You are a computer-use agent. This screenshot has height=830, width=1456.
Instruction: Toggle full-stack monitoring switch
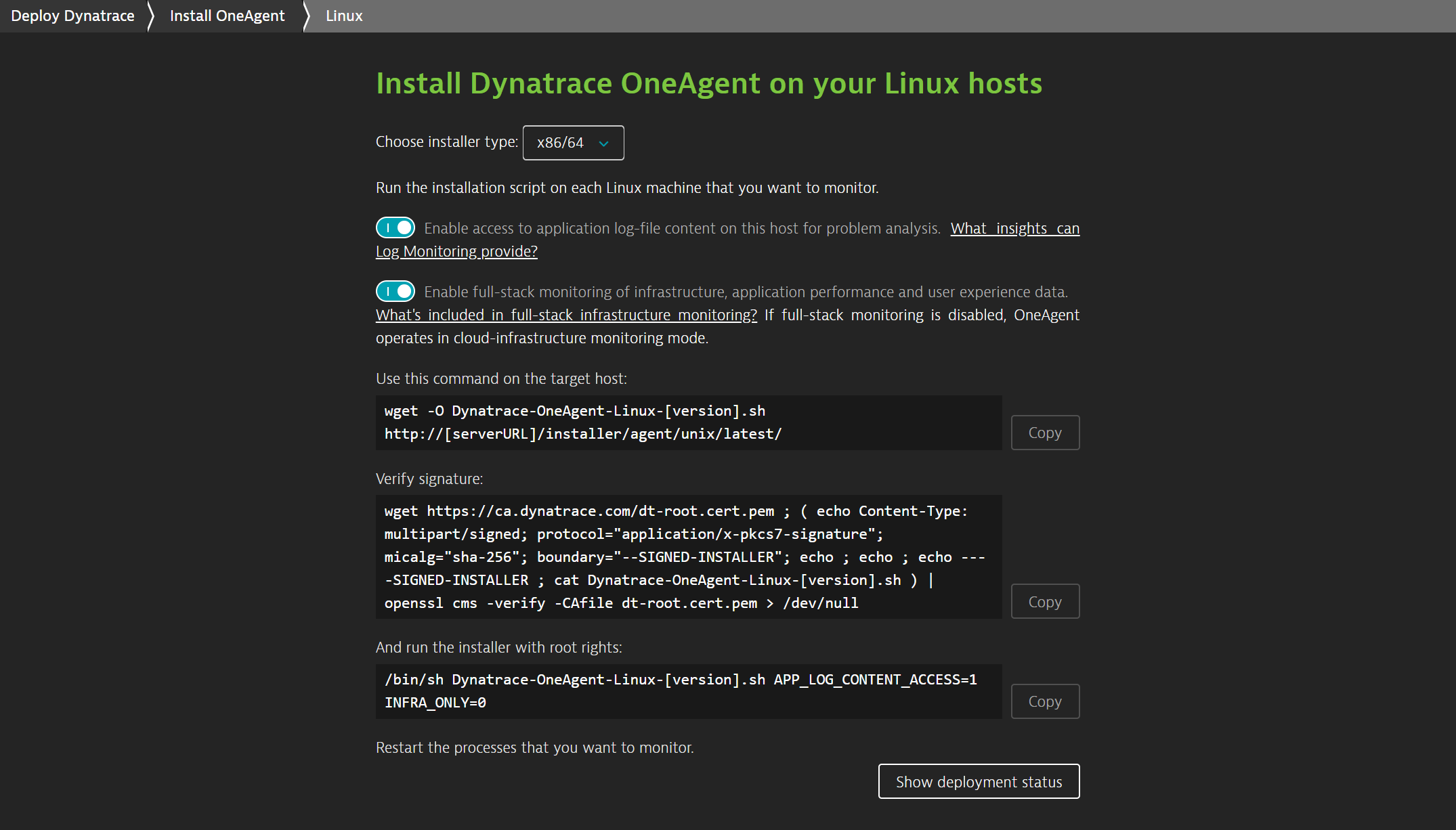coord(395,291)
